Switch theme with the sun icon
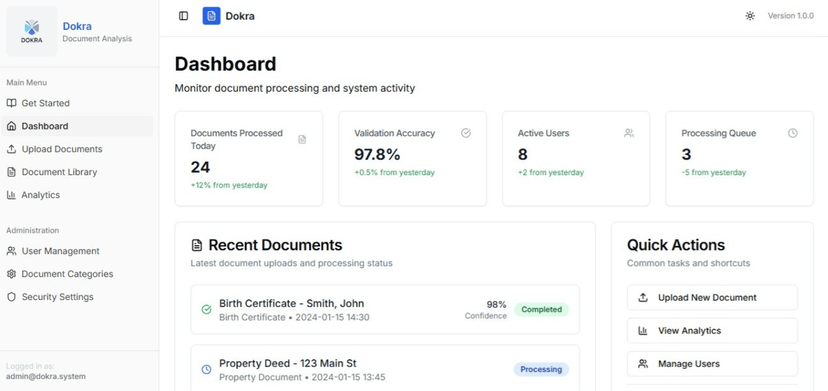This screenshot has width=828, height=391. coord(750,16)
